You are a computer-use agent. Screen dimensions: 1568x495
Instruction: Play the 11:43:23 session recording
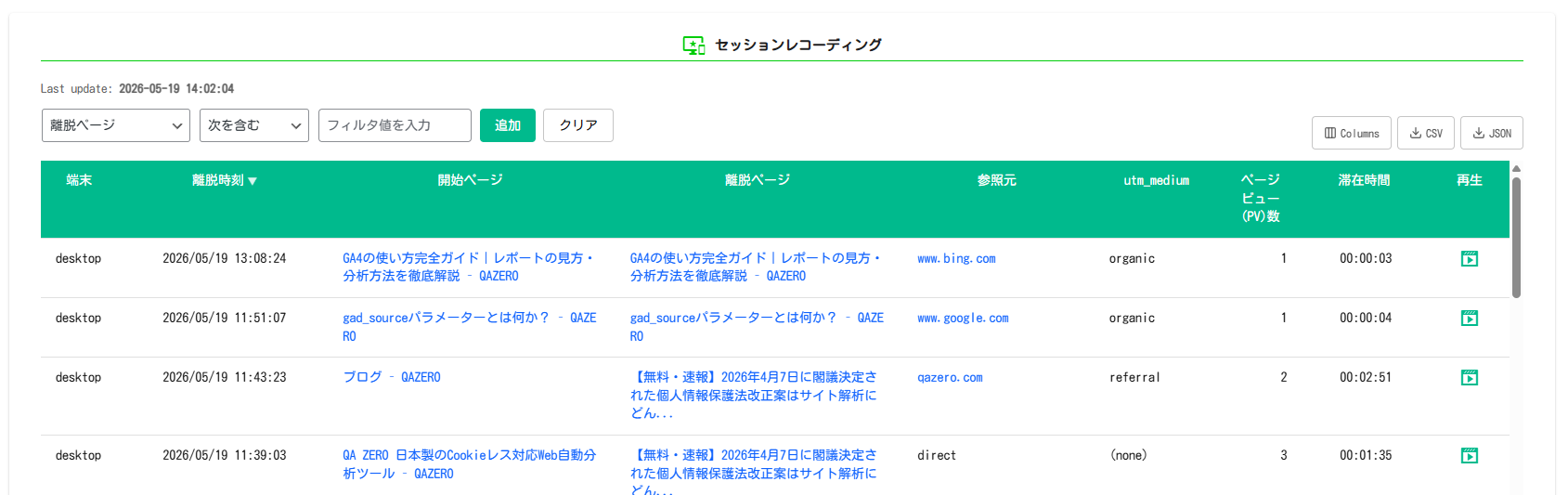[1469, 378]
